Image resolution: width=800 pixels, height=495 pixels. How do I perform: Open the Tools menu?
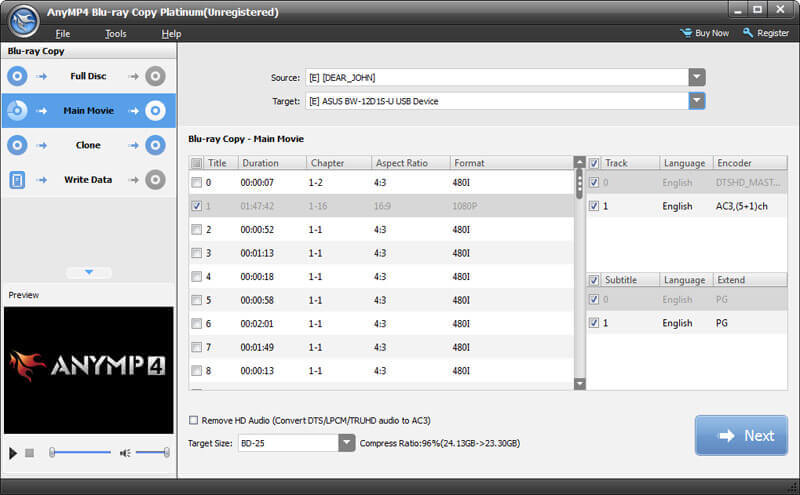coord(116,33)
